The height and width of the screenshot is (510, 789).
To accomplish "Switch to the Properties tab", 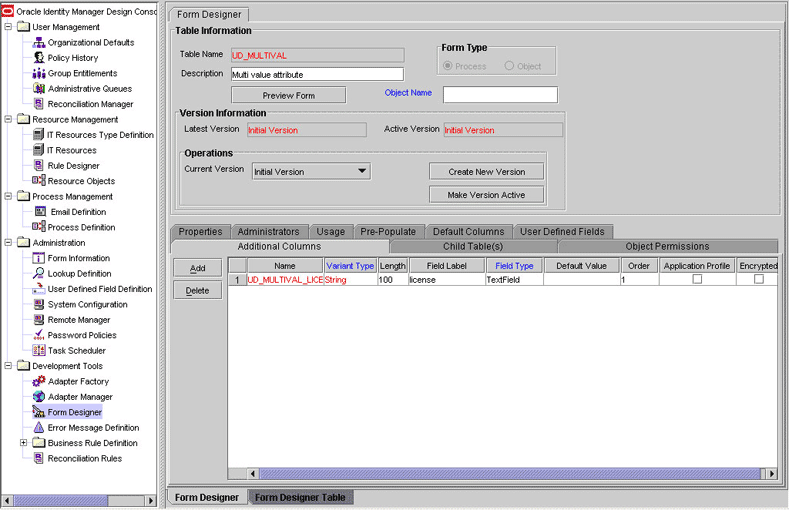I will (200, 232).
